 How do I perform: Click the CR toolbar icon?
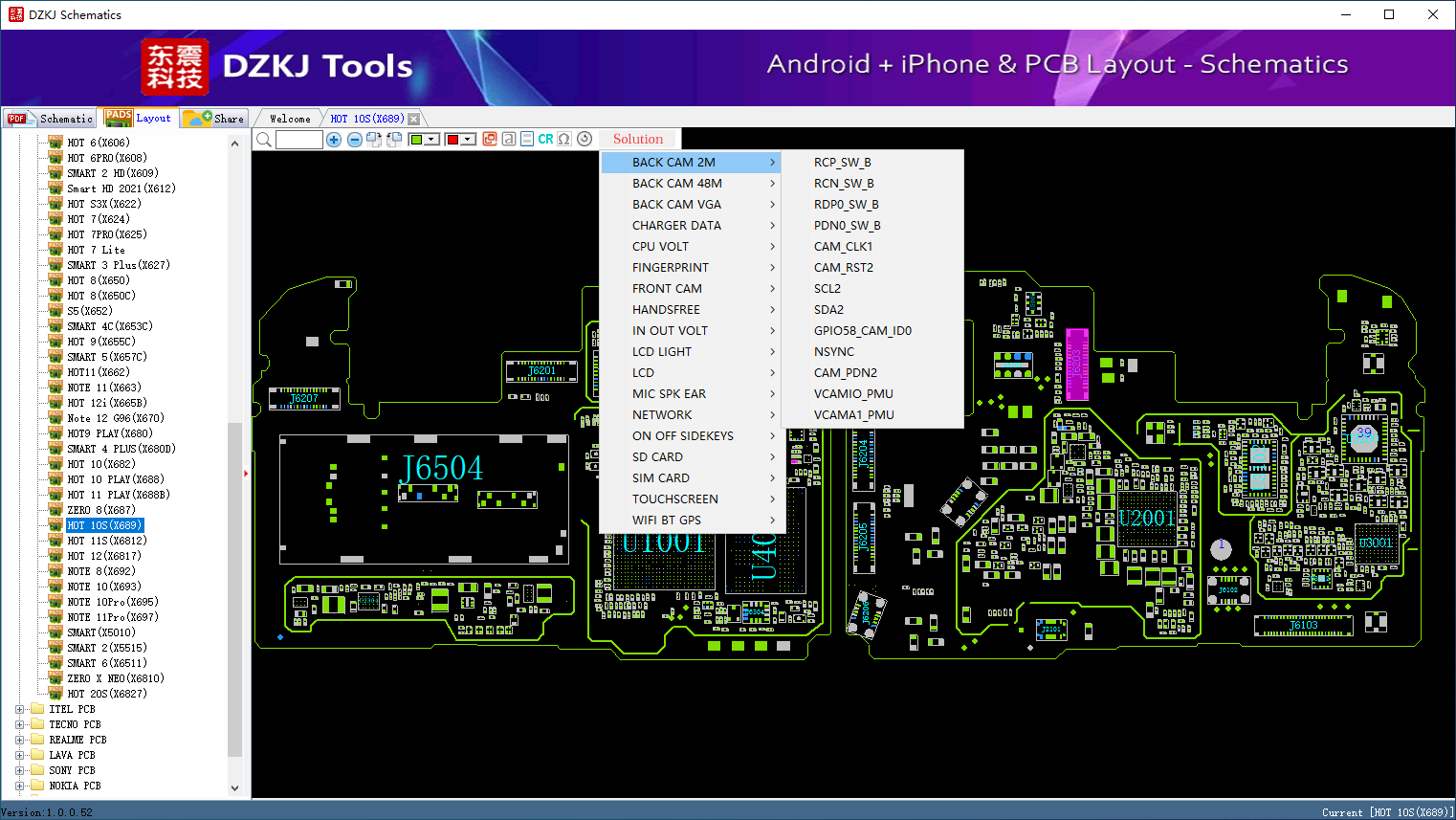pos(545,139)
